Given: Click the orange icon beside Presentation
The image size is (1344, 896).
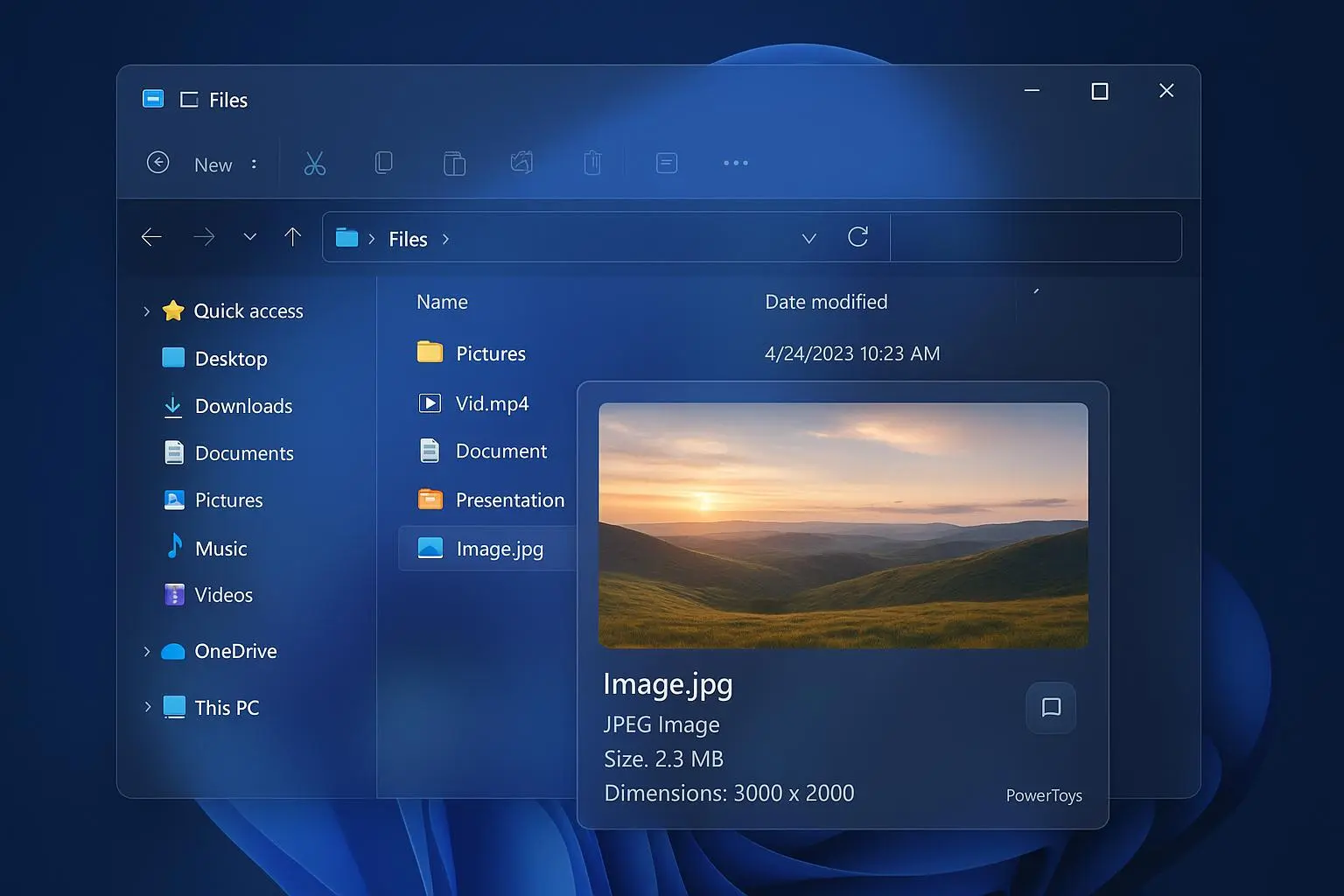Looking at the screenshot, I should pos(430,499).
